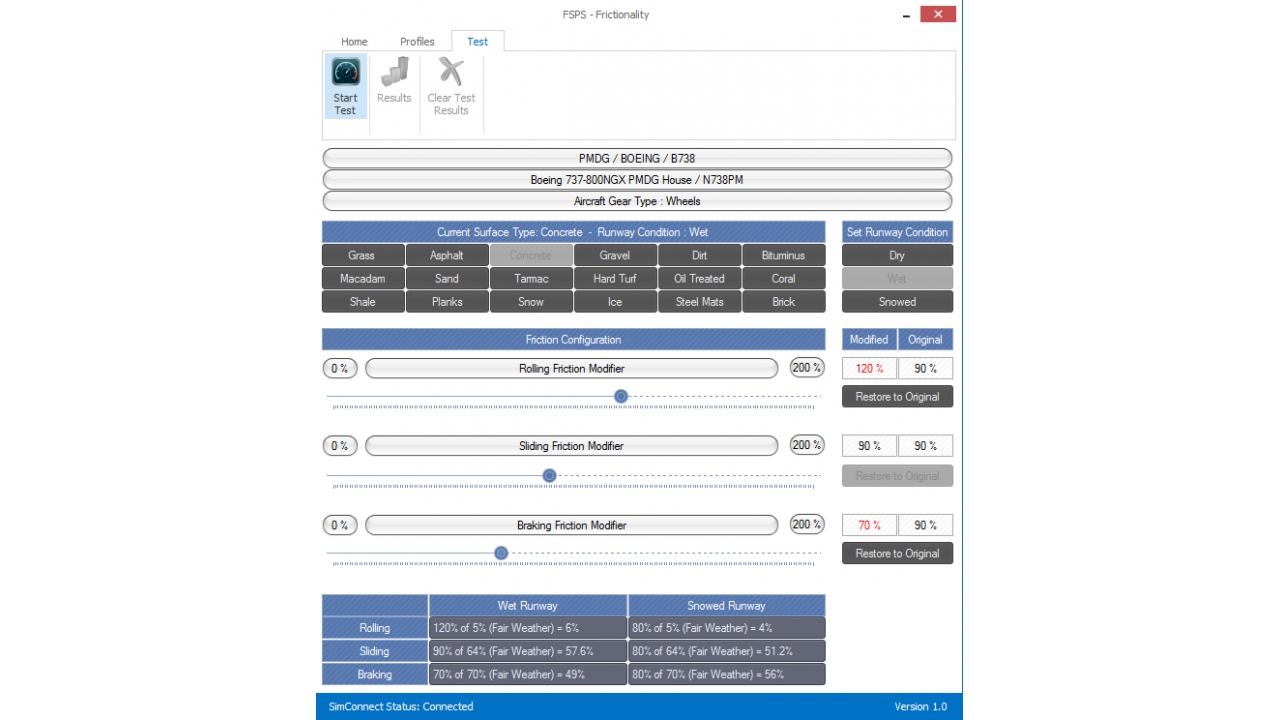Click the Version 1.0 status text
Screen dimensions: 1280x720
tap(920, 706)
